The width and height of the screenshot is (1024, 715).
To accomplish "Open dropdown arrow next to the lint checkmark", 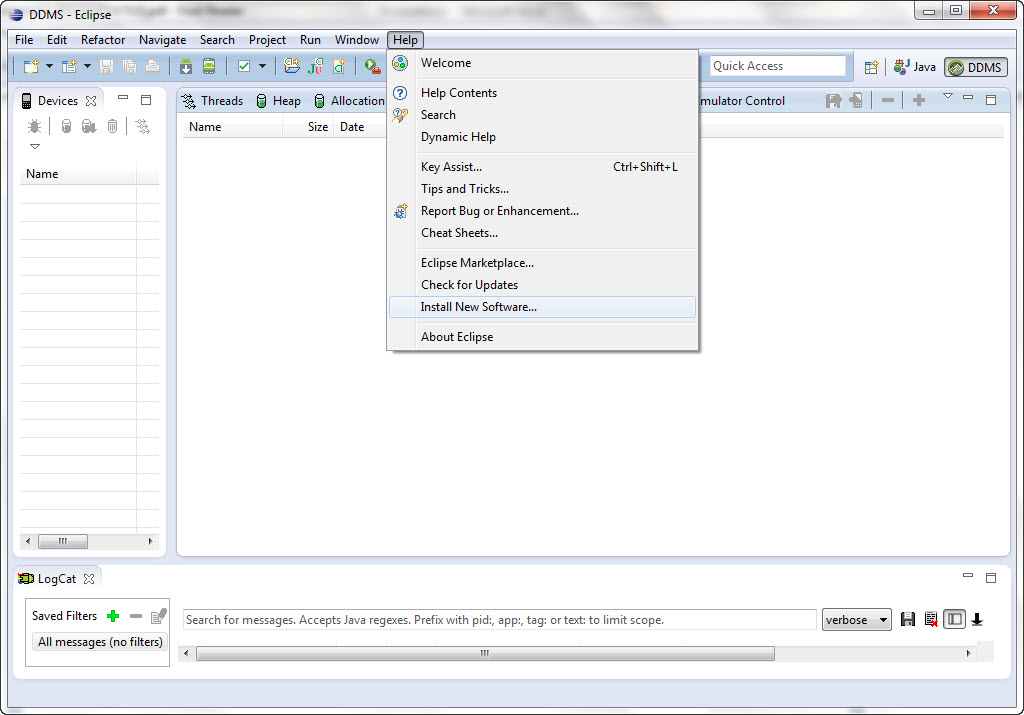I will tap(262, 67).
